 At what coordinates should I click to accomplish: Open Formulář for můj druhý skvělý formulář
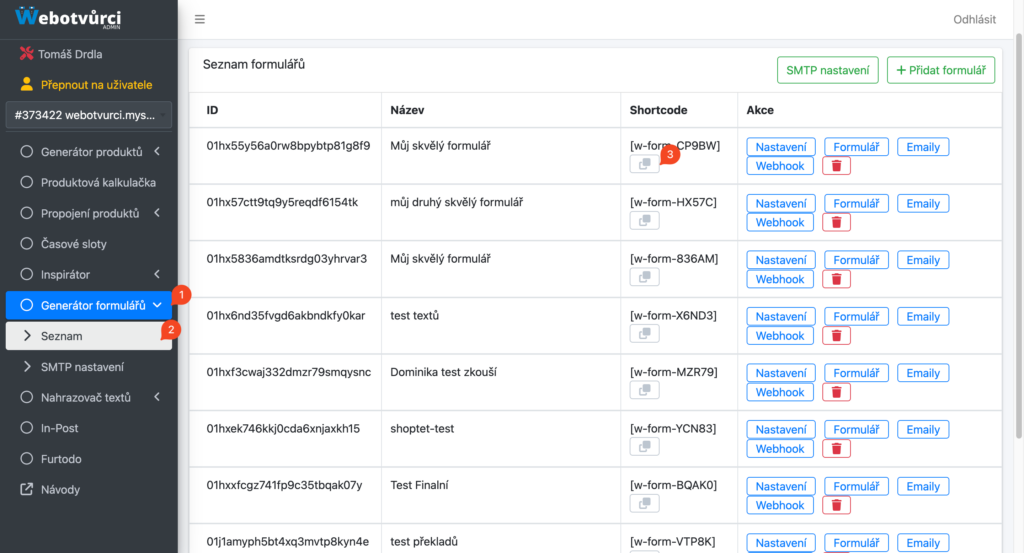click(856, 204)
